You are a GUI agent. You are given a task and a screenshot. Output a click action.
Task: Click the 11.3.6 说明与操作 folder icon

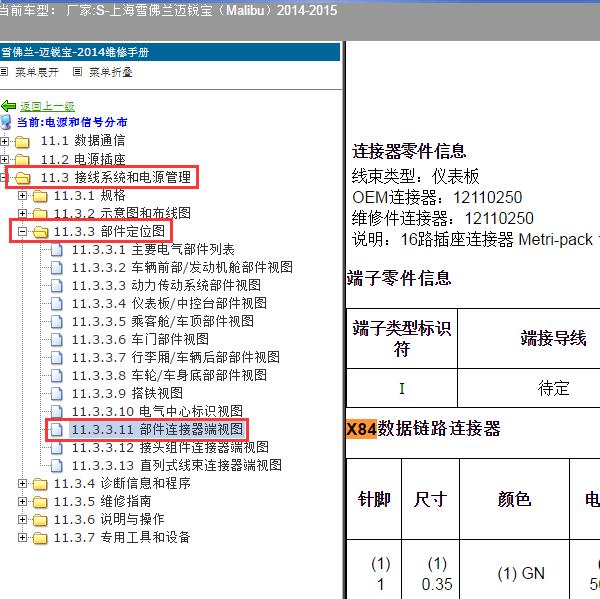pos(40,520)
